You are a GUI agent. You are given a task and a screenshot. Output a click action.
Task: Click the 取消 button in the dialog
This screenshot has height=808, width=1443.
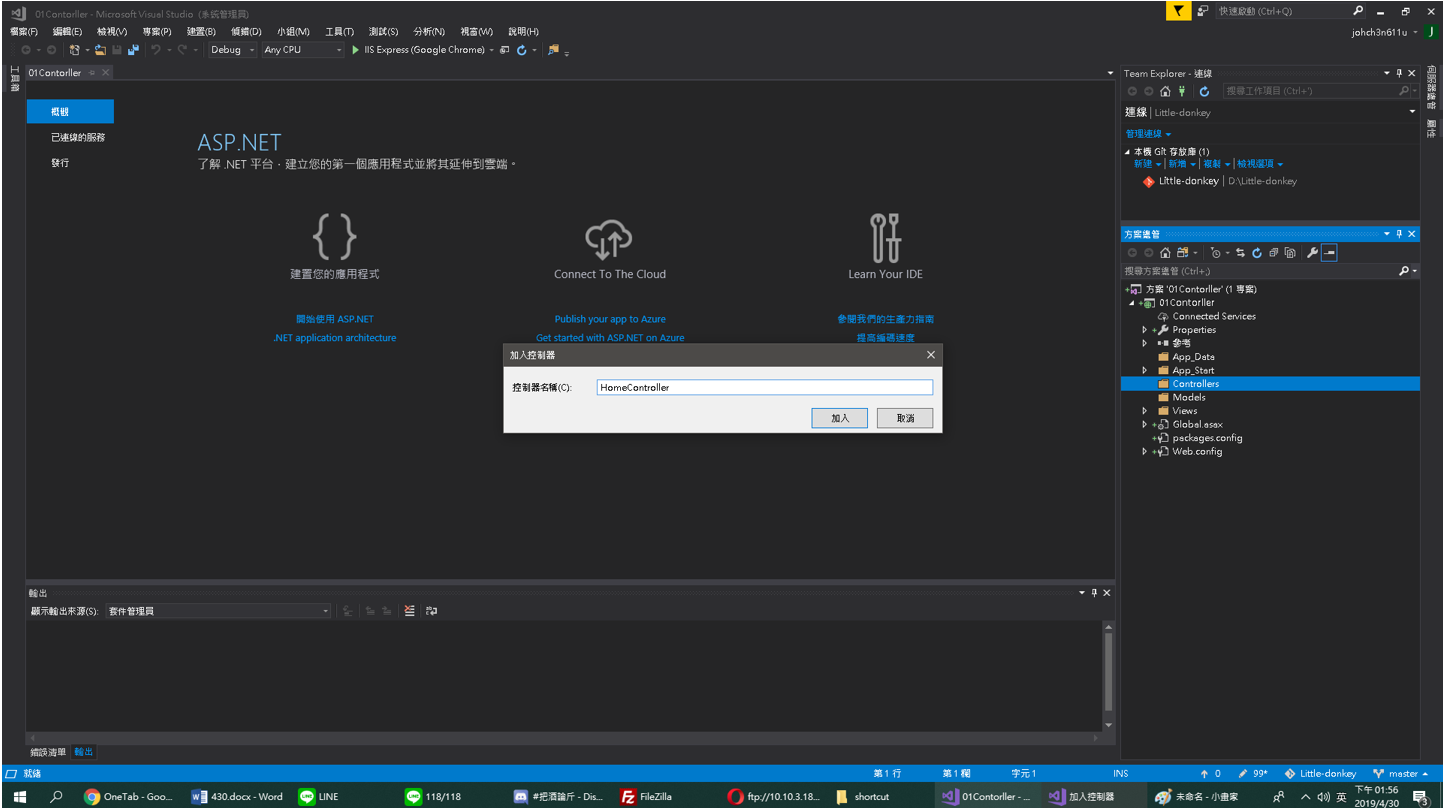[x=905, y=418]
